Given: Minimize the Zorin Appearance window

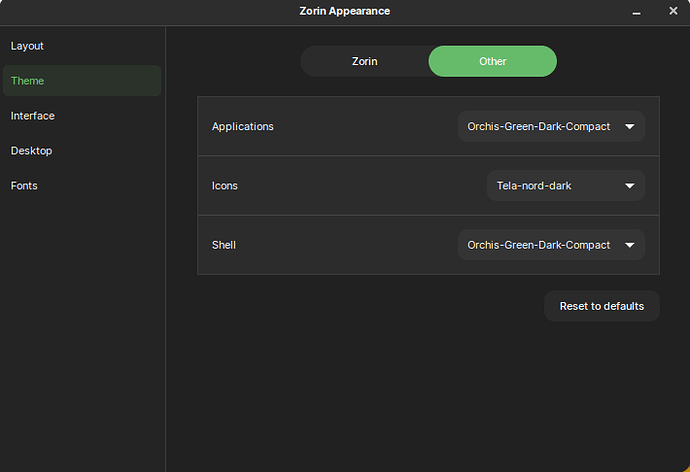Looking at the screenshot, I should [636, 11].
